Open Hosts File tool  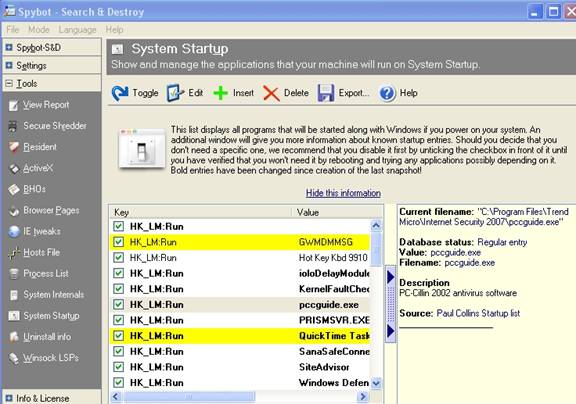click(41, 253)
